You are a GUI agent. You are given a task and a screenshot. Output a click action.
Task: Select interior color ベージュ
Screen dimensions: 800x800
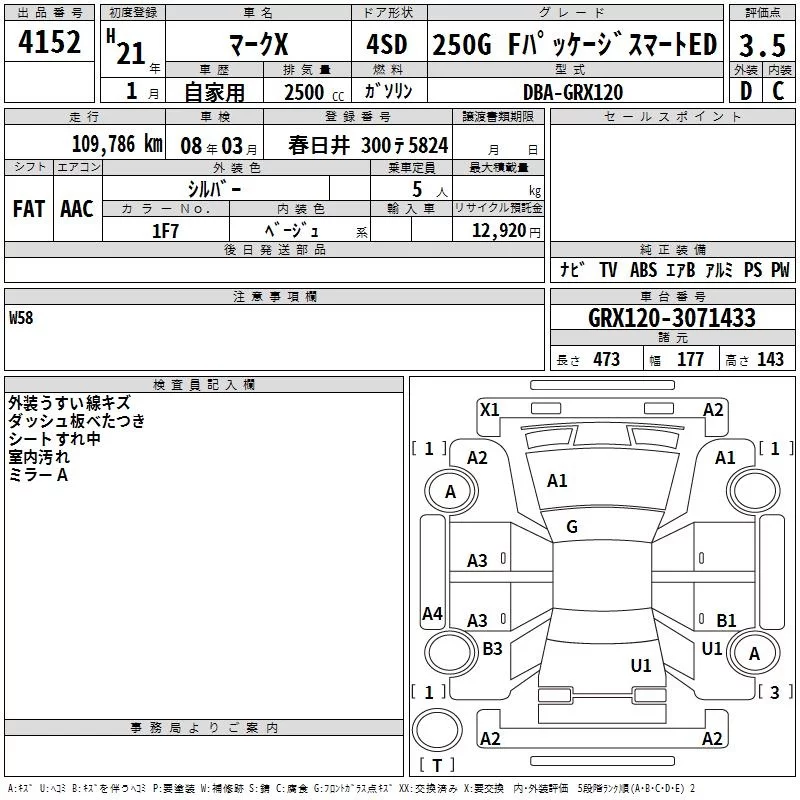[292, 231]
